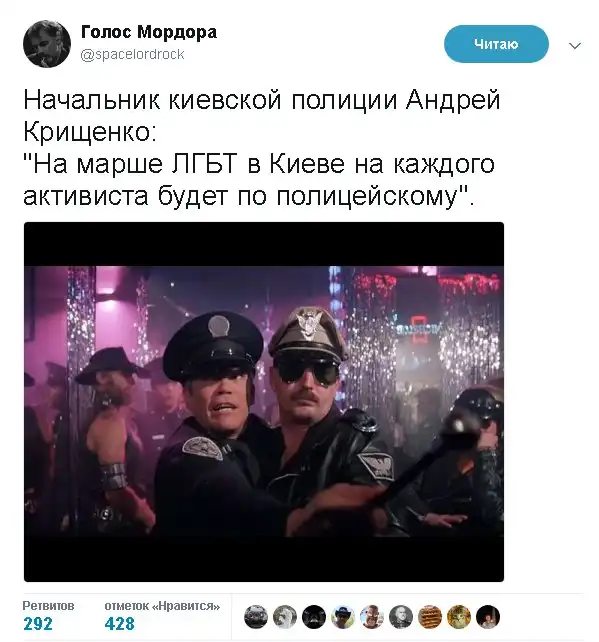Open the @spacelordrock handle link
This screenshot has width=599, height=642.
133,54
